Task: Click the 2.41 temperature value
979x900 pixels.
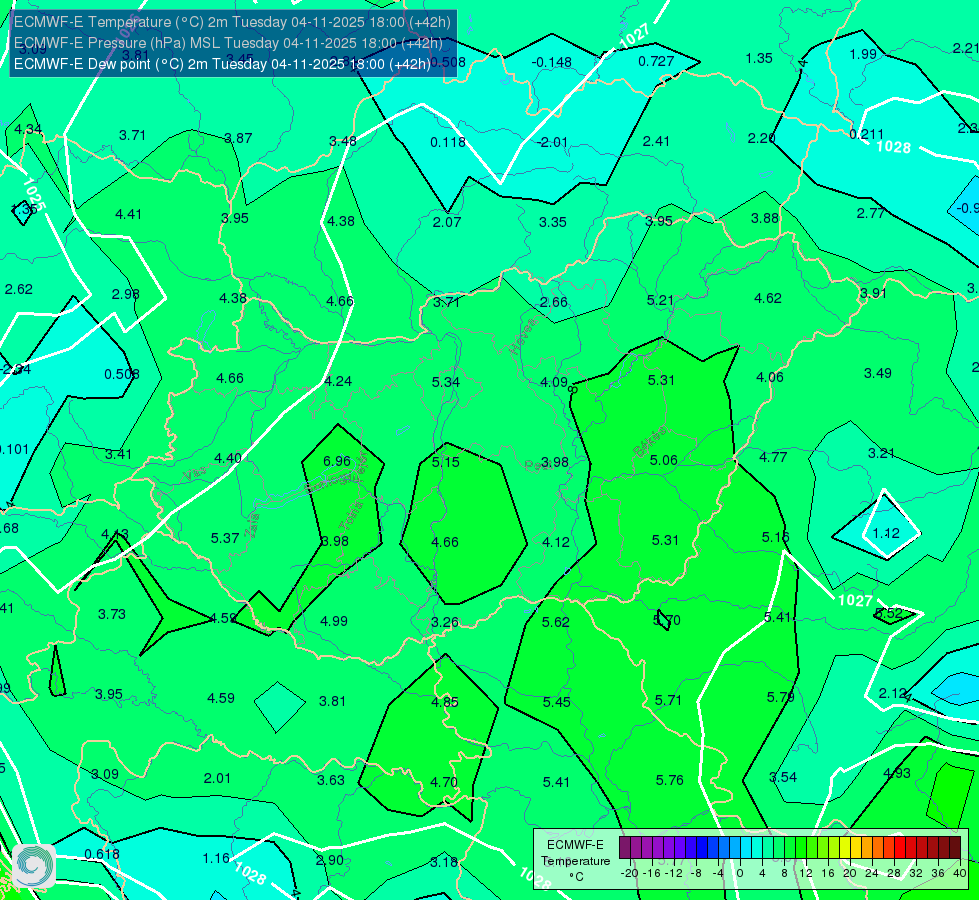Action: click(656, 141)
